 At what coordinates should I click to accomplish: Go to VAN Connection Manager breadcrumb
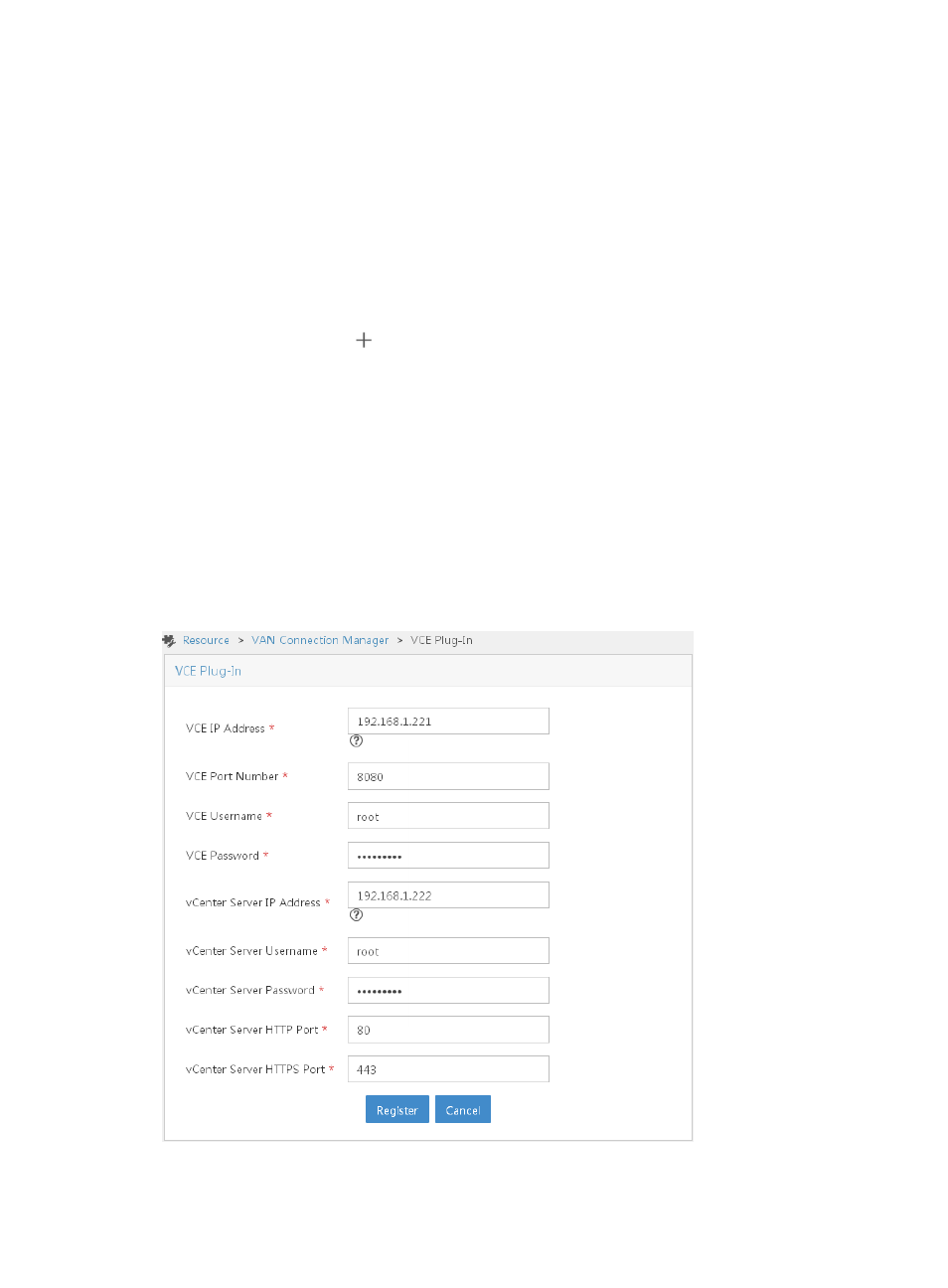pos(320,641)
